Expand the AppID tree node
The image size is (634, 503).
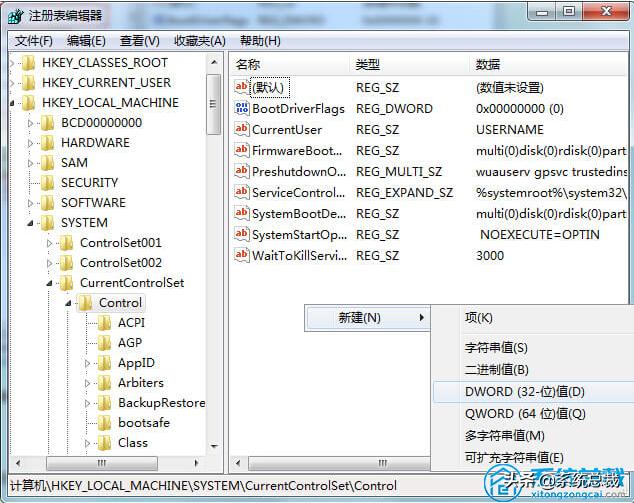click(87, 363)
